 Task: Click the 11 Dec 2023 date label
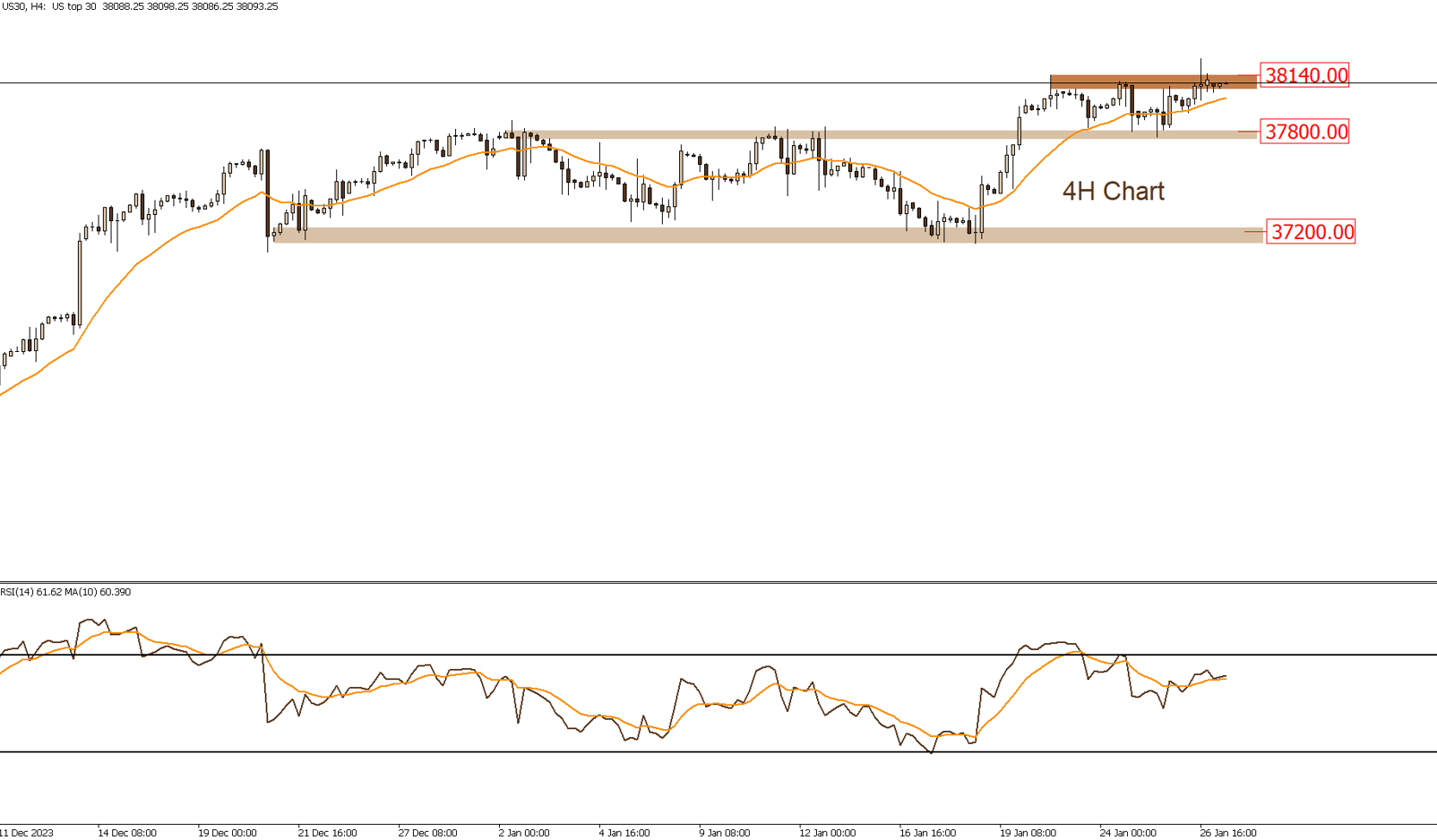pos(27,833)
